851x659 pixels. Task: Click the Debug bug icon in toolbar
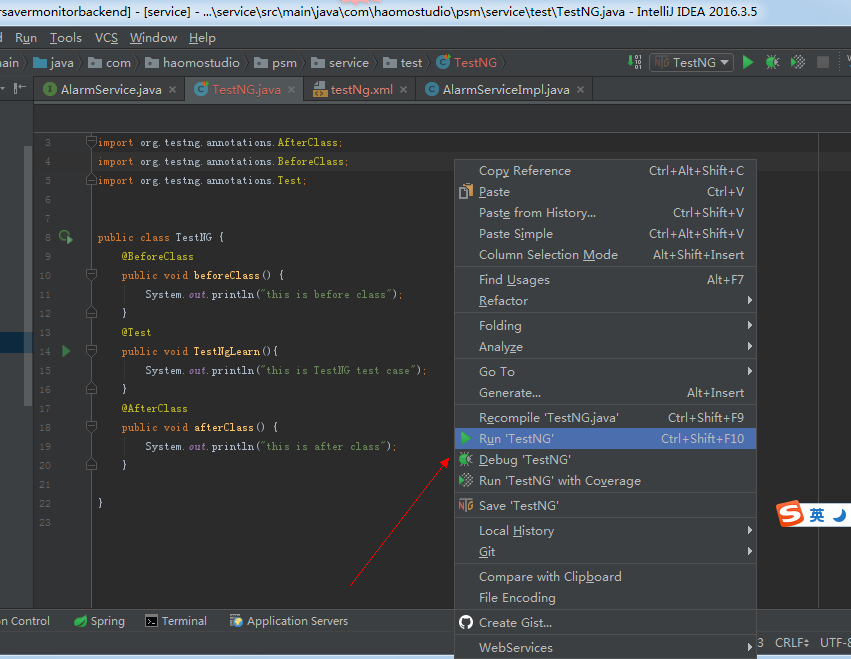[x=772, y=62]
